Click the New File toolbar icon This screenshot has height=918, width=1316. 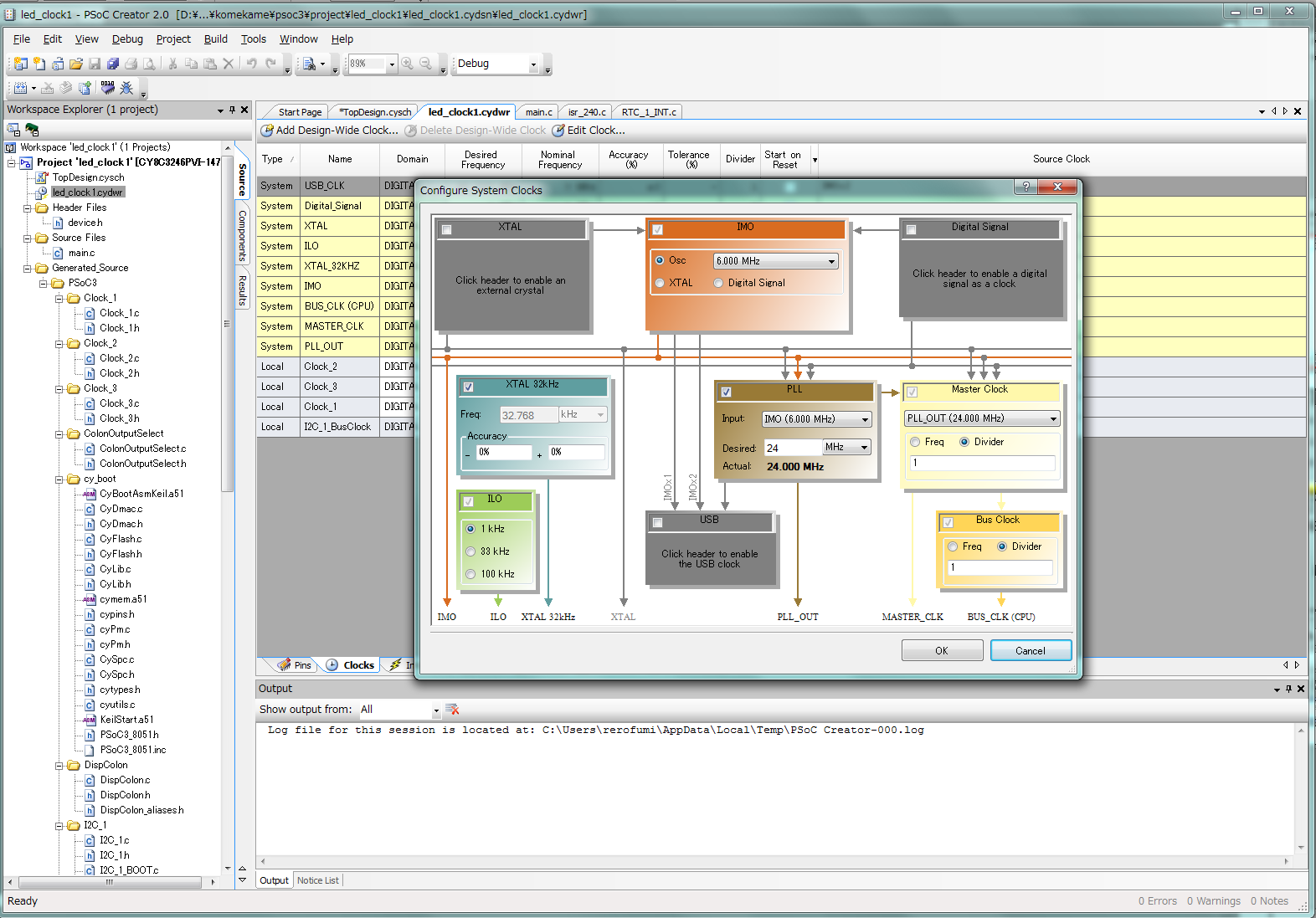[x=39, y=64]
